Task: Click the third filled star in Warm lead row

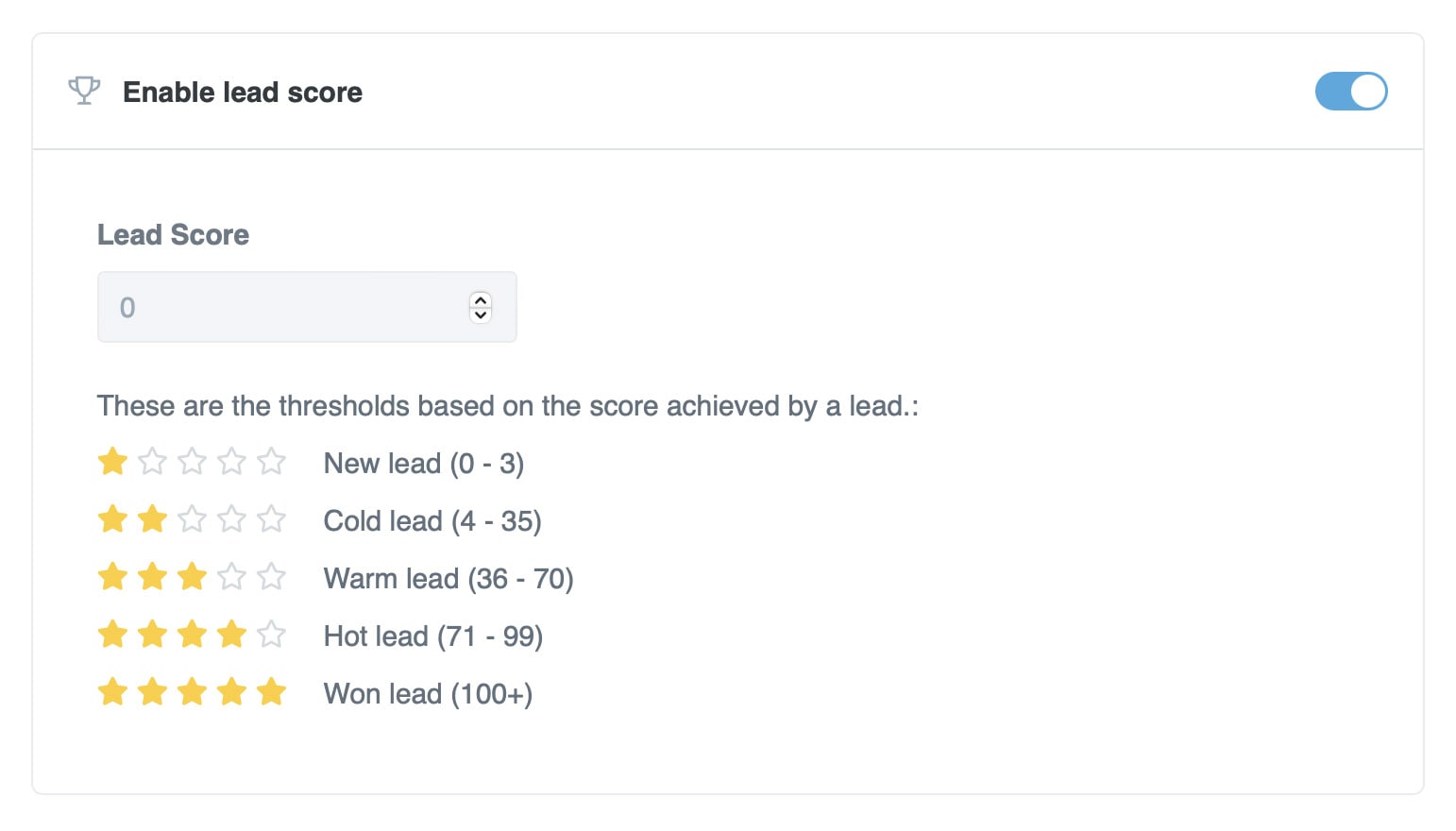Action: coord(192,577)
